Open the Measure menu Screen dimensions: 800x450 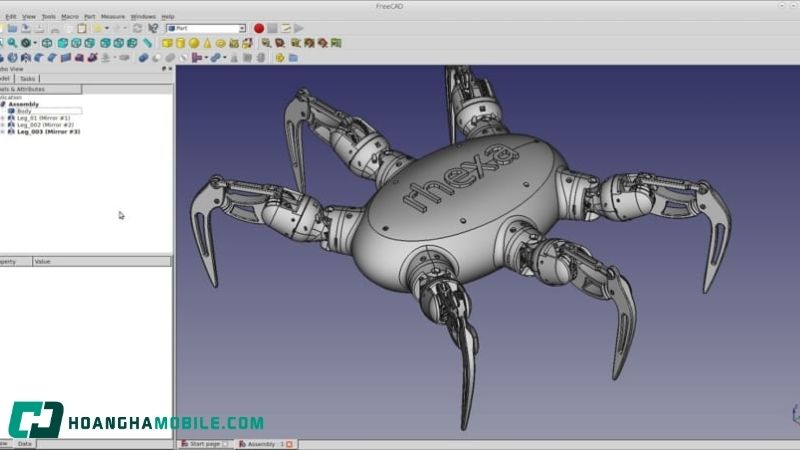click(x=113, y=16)
